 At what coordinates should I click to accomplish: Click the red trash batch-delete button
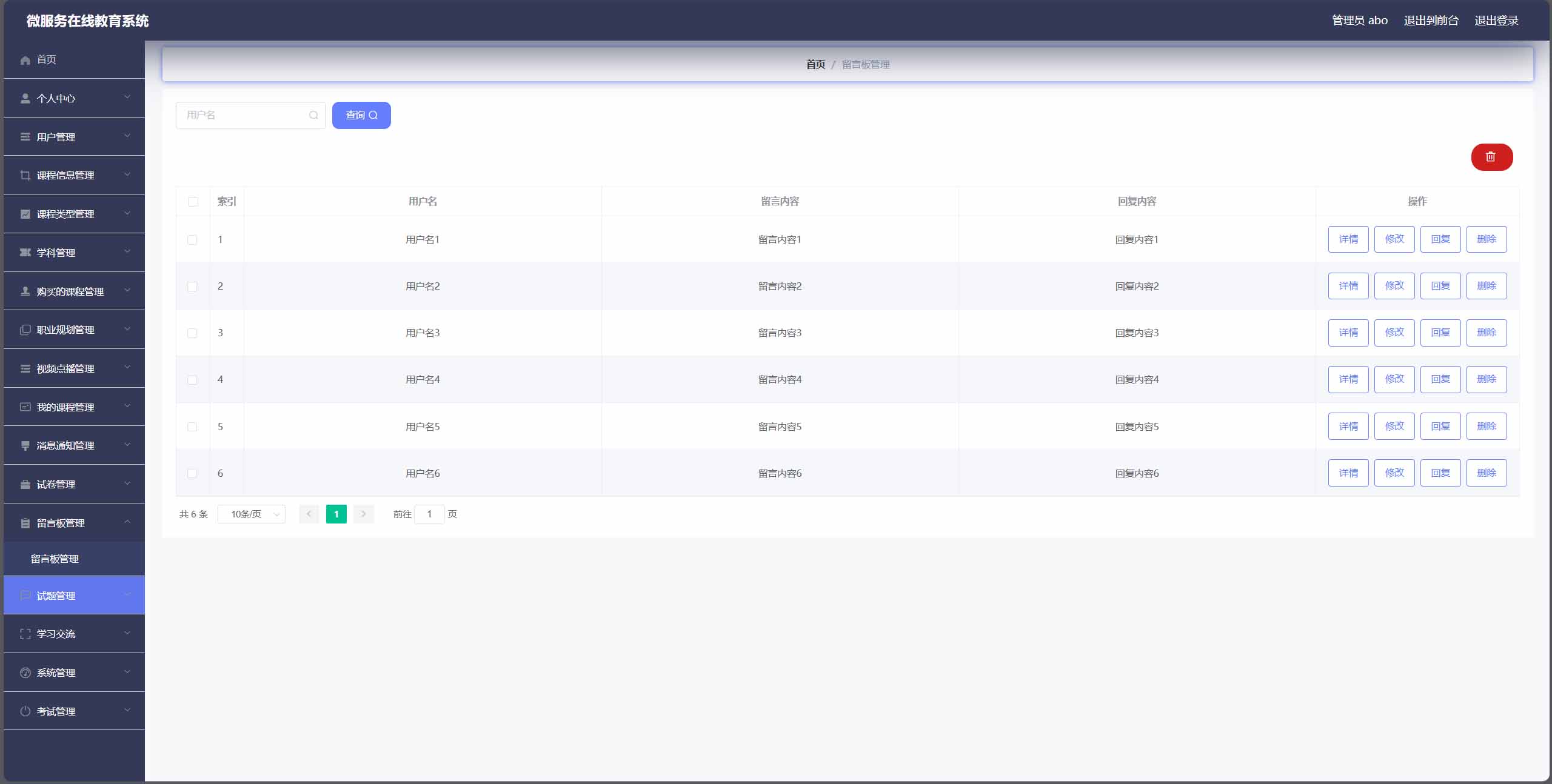(1491, 158)
